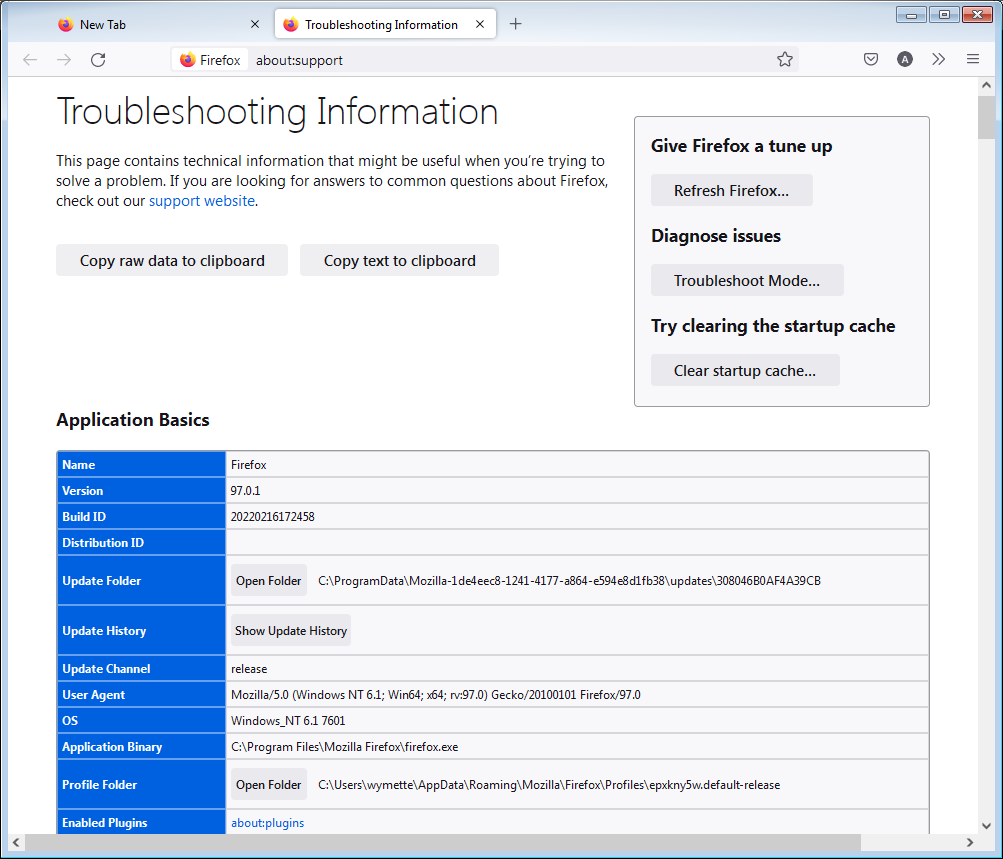The height and width of the screenshot is (859, 1003).
Task: Click the profile folder path text
Action: (x=549, y=785)
